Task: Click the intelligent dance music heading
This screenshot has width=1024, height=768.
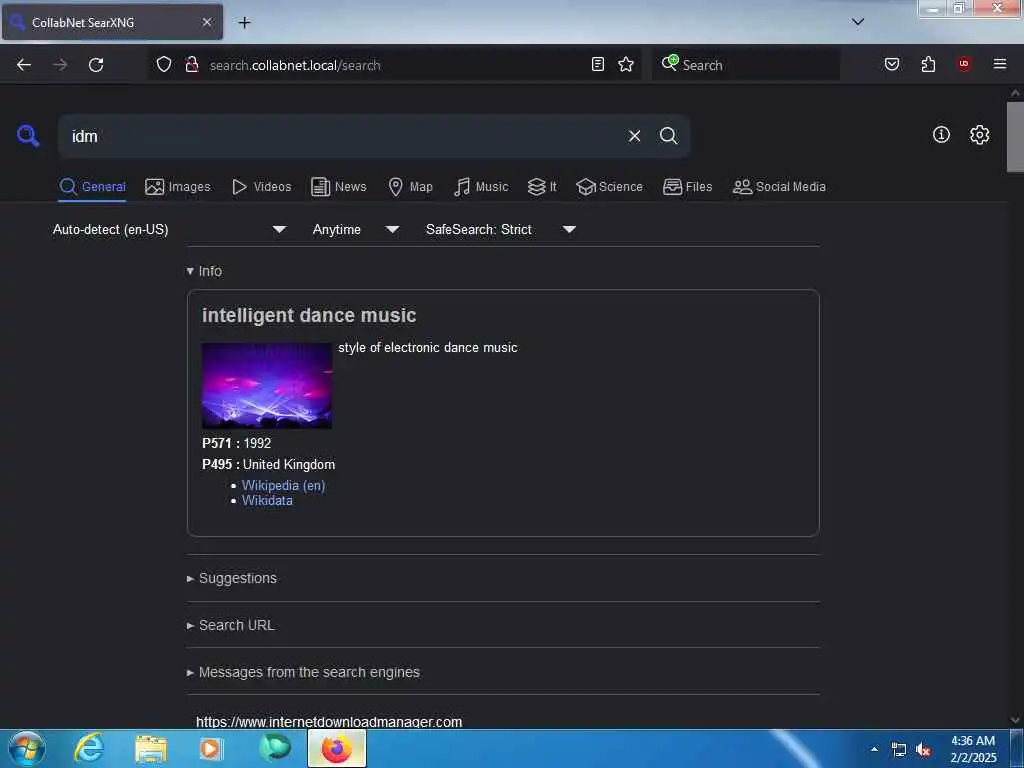Action: (x=309, y=315)
